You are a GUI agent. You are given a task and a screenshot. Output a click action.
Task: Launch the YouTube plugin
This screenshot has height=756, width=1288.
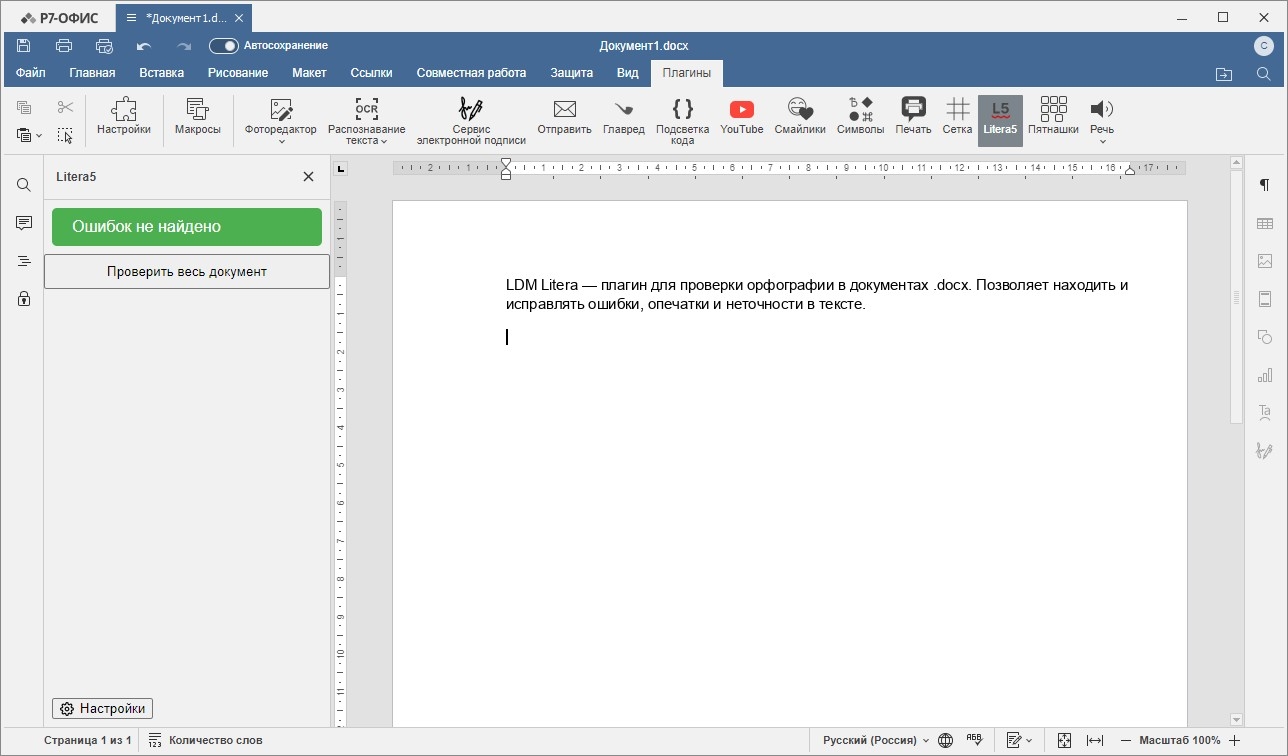(x=741, y=117)
